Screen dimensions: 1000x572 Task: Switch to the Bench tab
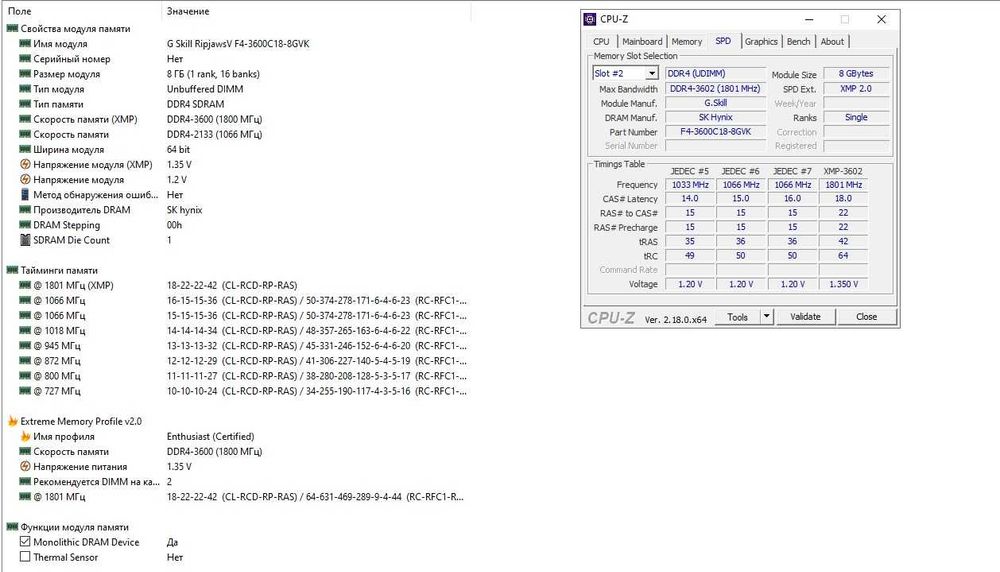(798, 41)
